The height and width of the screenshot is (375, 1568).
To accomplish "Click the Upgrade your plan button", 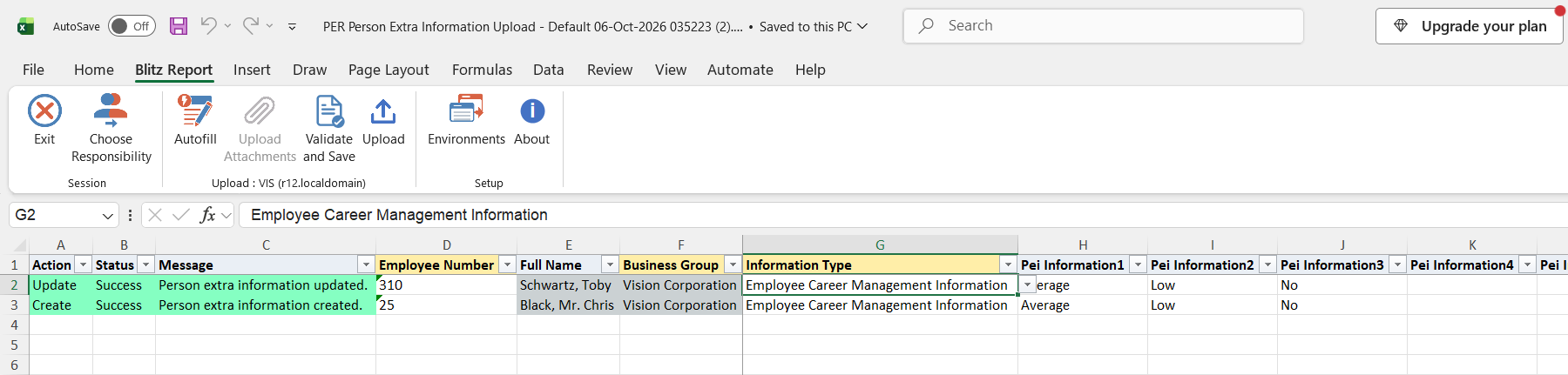I will coord(1470,26).
